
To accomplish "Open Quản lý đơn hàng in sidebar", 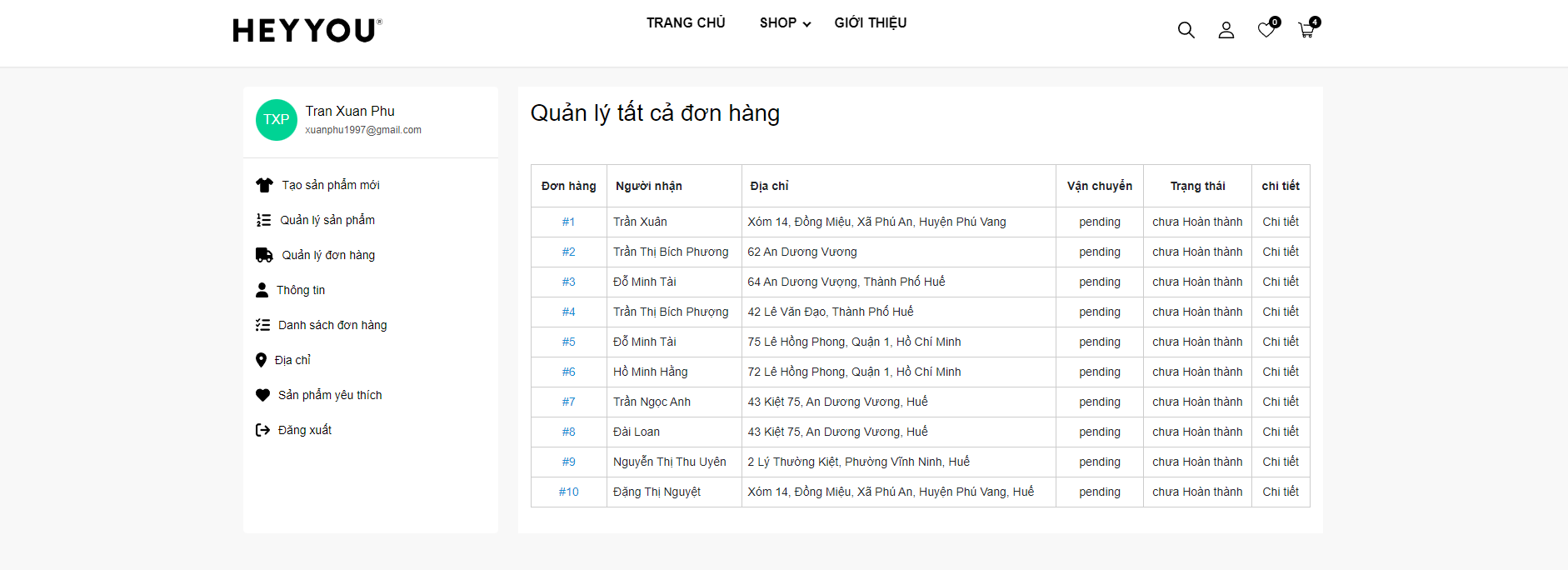I will [328, 255].
